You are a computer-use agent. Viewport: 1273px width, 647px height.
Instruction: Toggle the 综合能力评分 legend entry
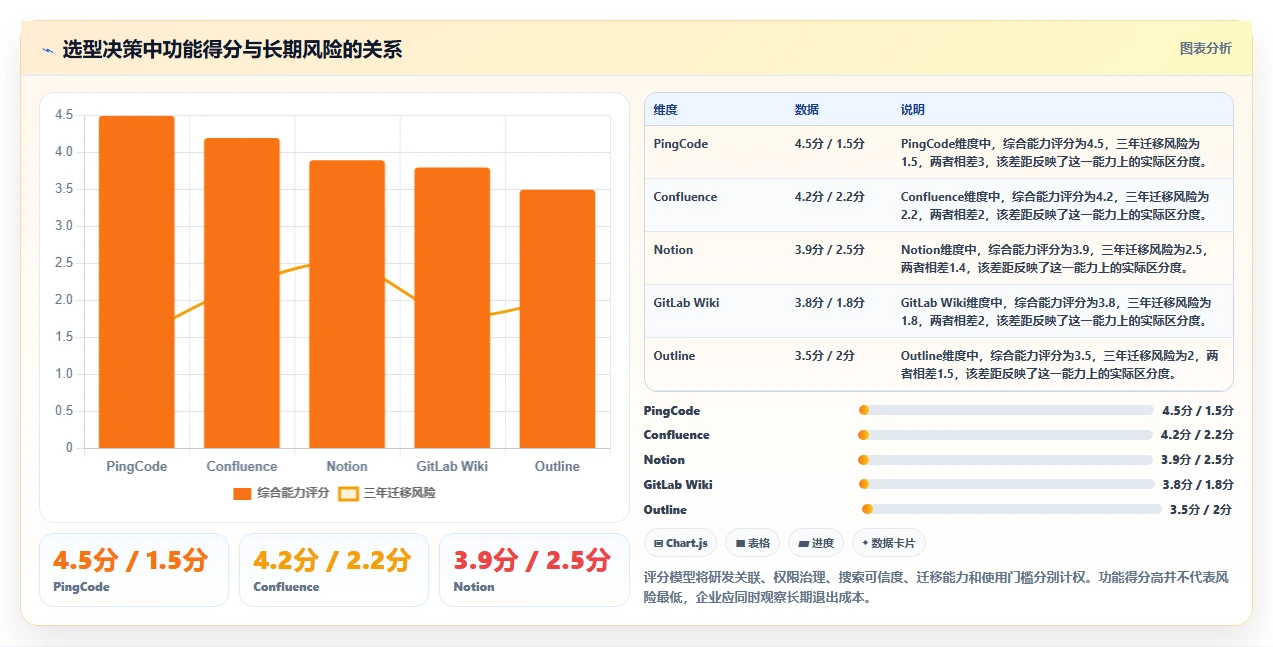tap(281, 493)
